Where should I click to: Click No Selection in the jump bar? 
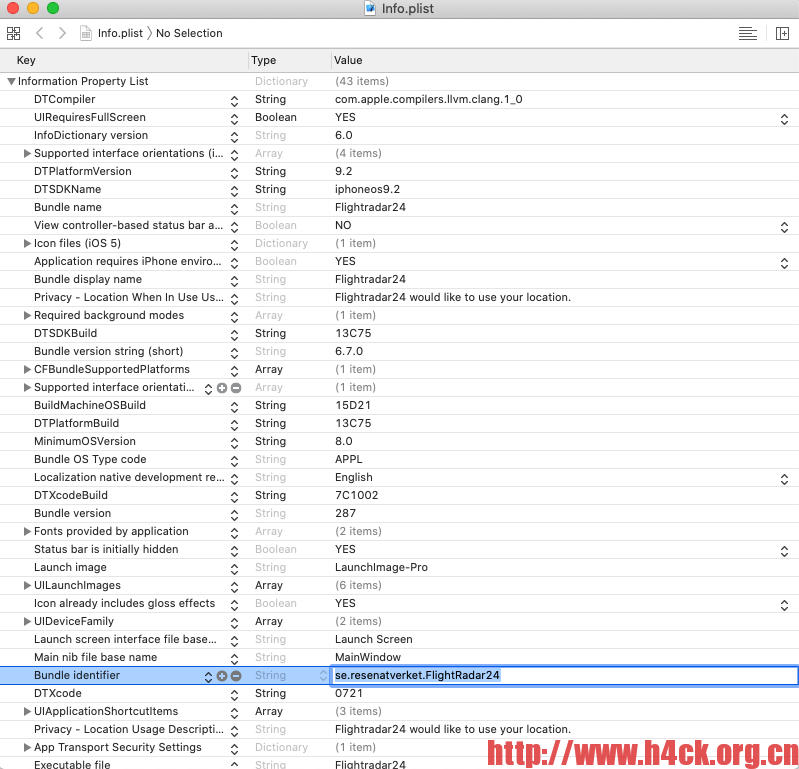tap(189, 33)
